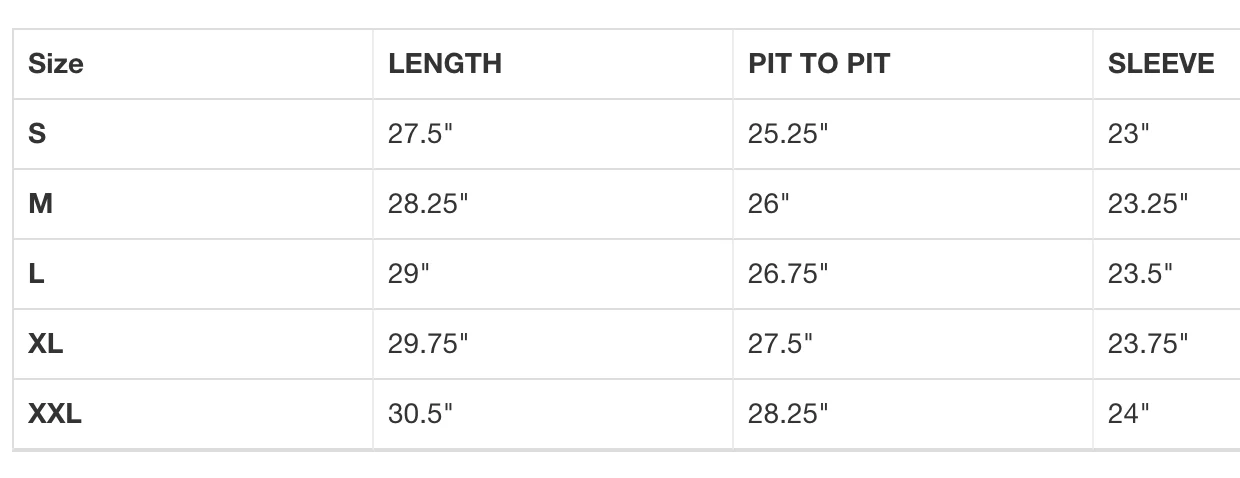Select the M size row label
Screen dimensions: 1240x478
coord(41,204)
